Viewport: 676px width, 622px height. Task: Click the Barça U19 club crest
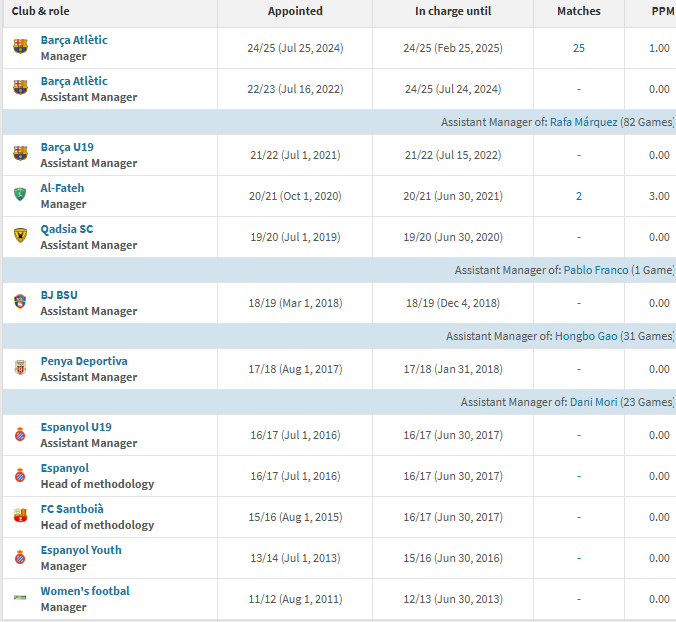coord(20,153)
